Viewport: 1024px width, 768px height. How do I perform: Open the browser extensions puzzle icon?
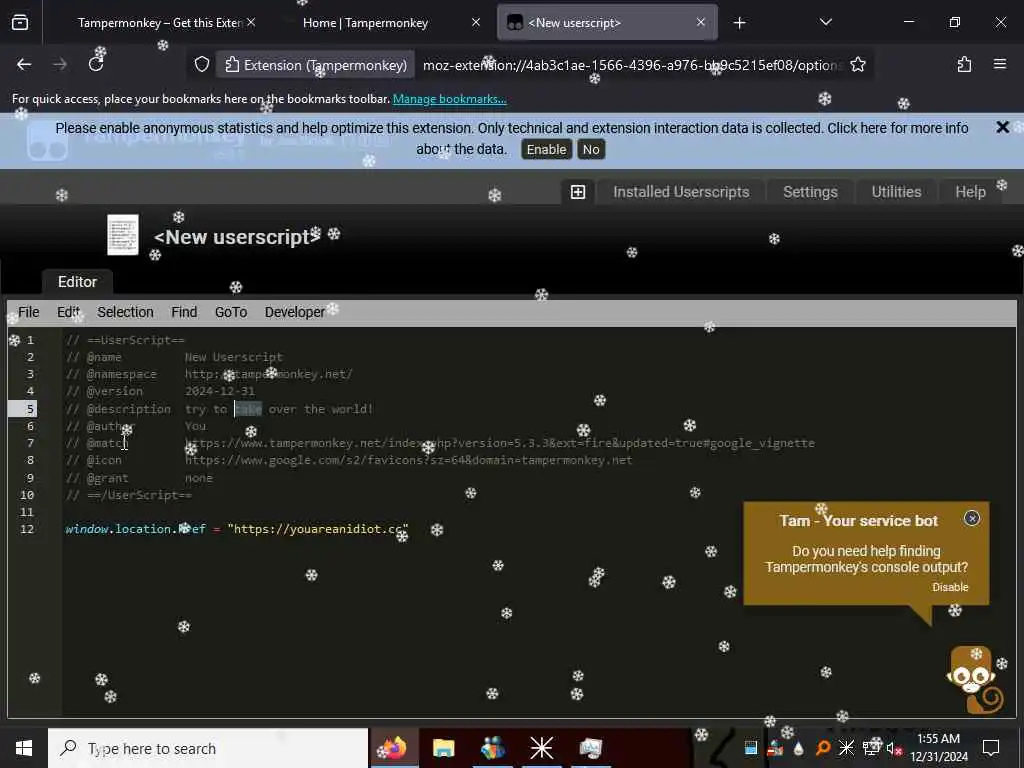964,64
